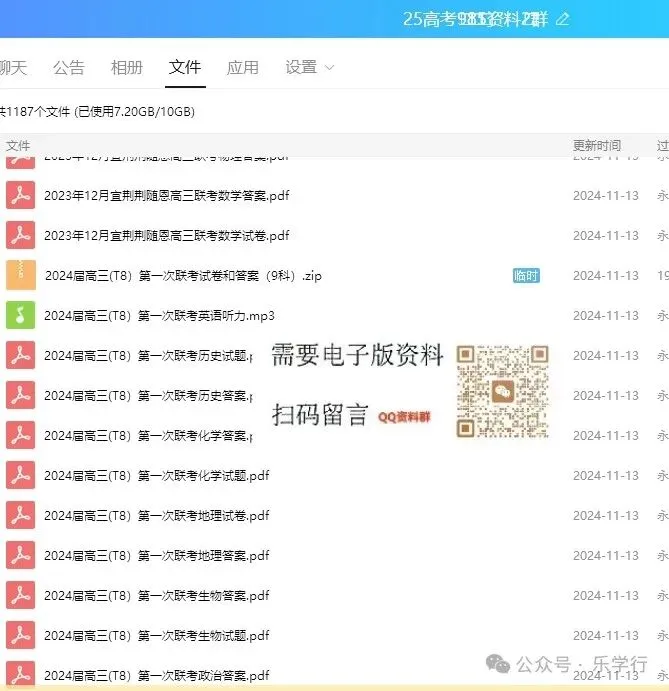669x691 pixels.
Task: Click PDF icon of 第一次联考地理答案
Action: 20,555
